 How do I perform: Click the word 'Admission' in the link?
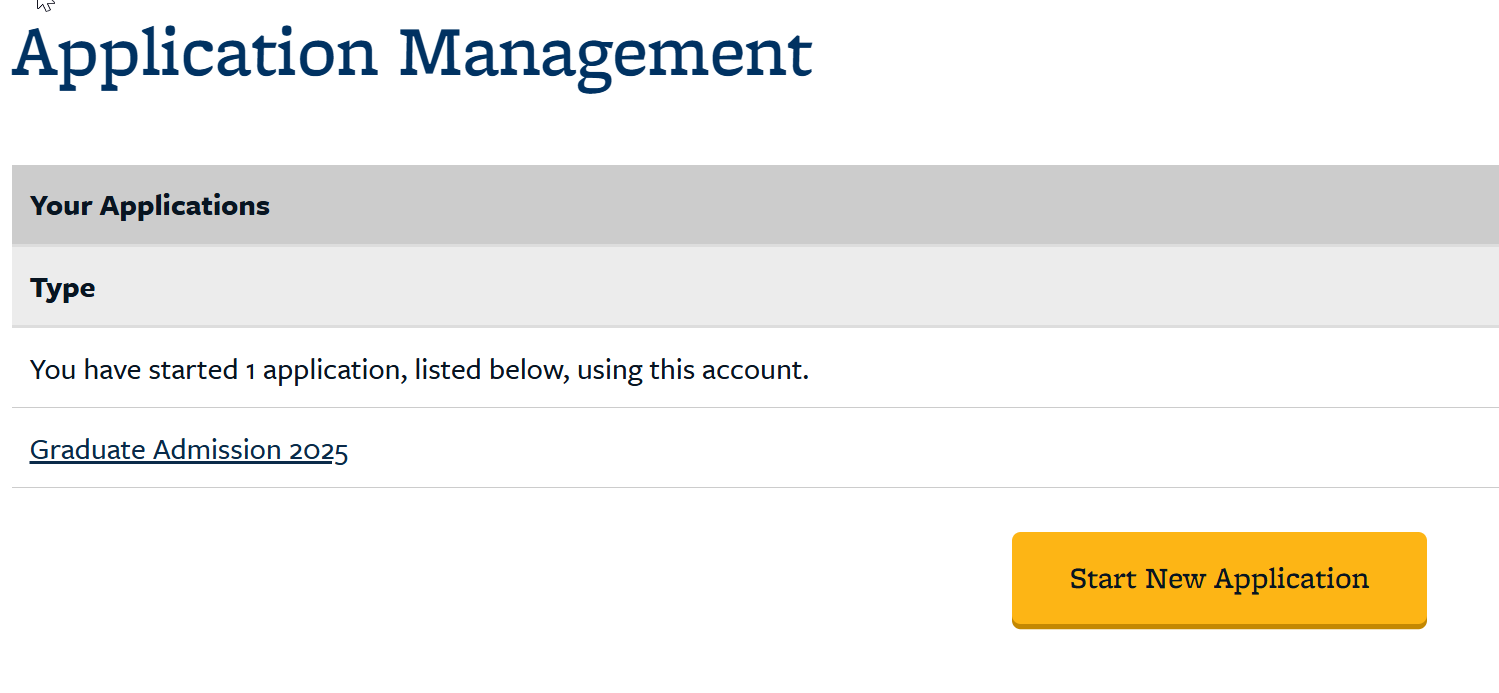[x=217, y=450]
